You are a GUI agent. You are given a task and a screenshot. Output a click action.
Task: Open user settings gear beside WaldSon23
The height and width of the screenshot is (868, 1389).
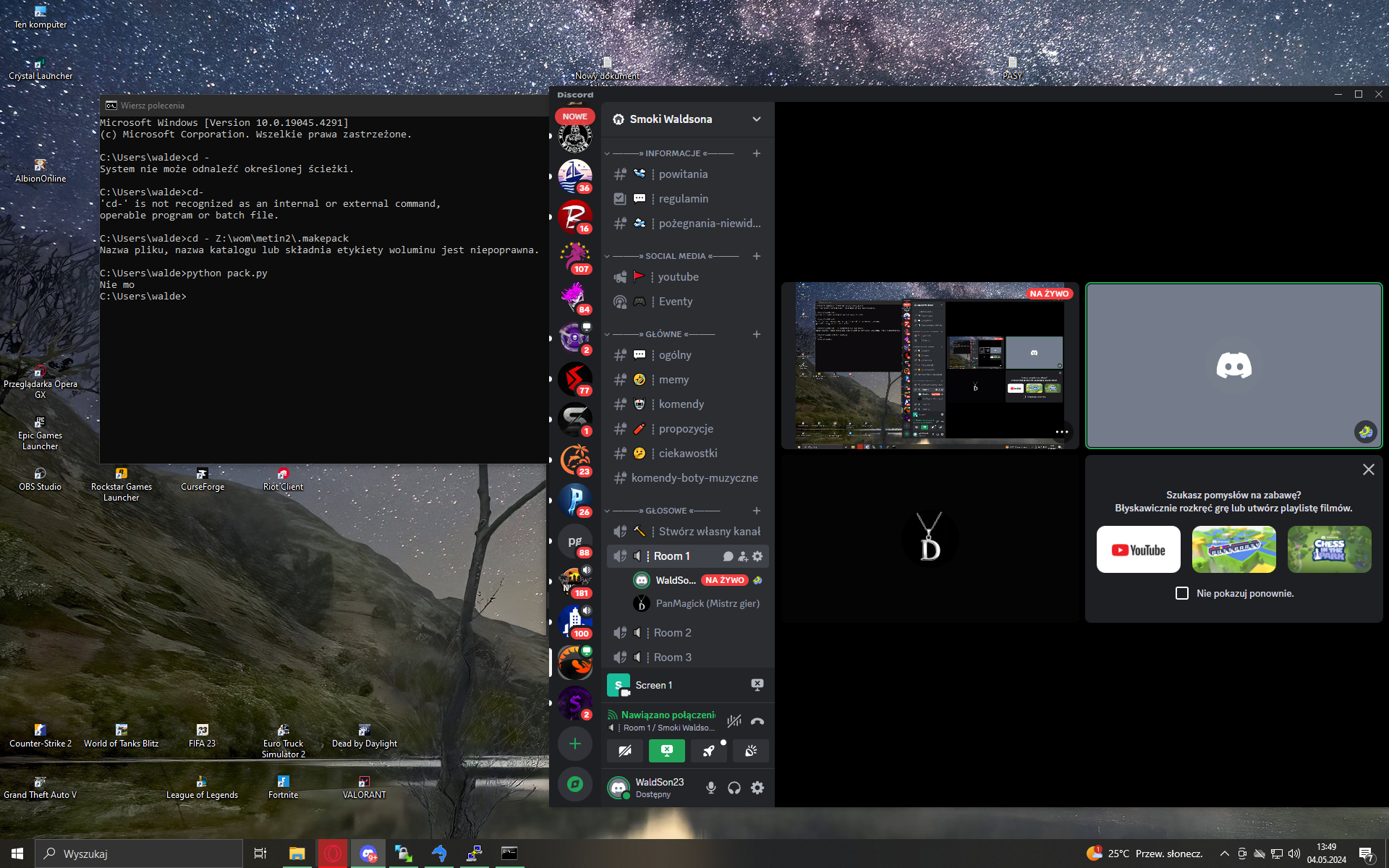(x=757, y=788)
